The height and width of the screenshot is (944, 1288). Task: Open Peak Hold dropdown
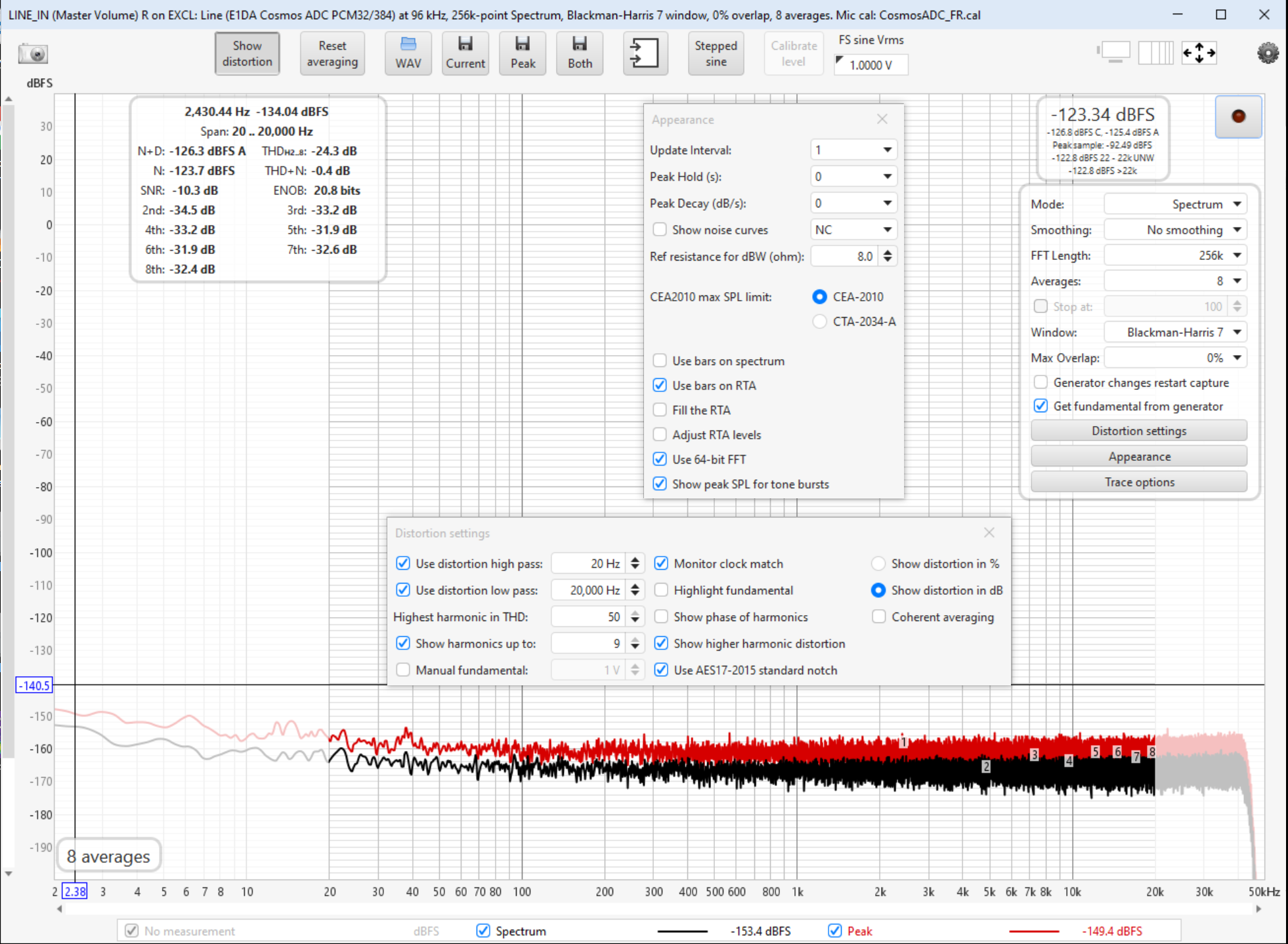(x=853, y=177)
